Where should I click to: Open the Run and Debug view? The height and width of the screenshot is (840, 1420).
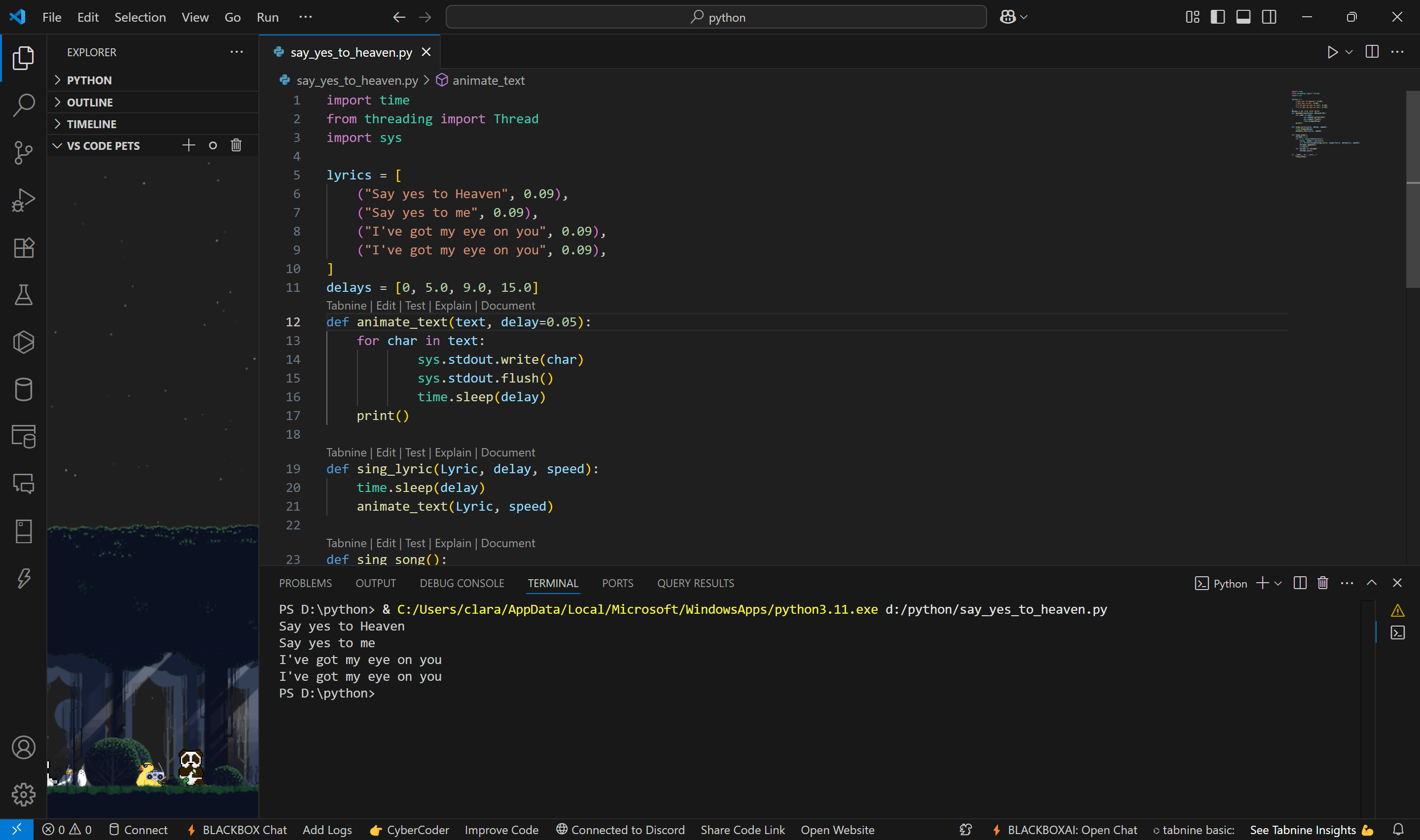click(x=23, y=199)
